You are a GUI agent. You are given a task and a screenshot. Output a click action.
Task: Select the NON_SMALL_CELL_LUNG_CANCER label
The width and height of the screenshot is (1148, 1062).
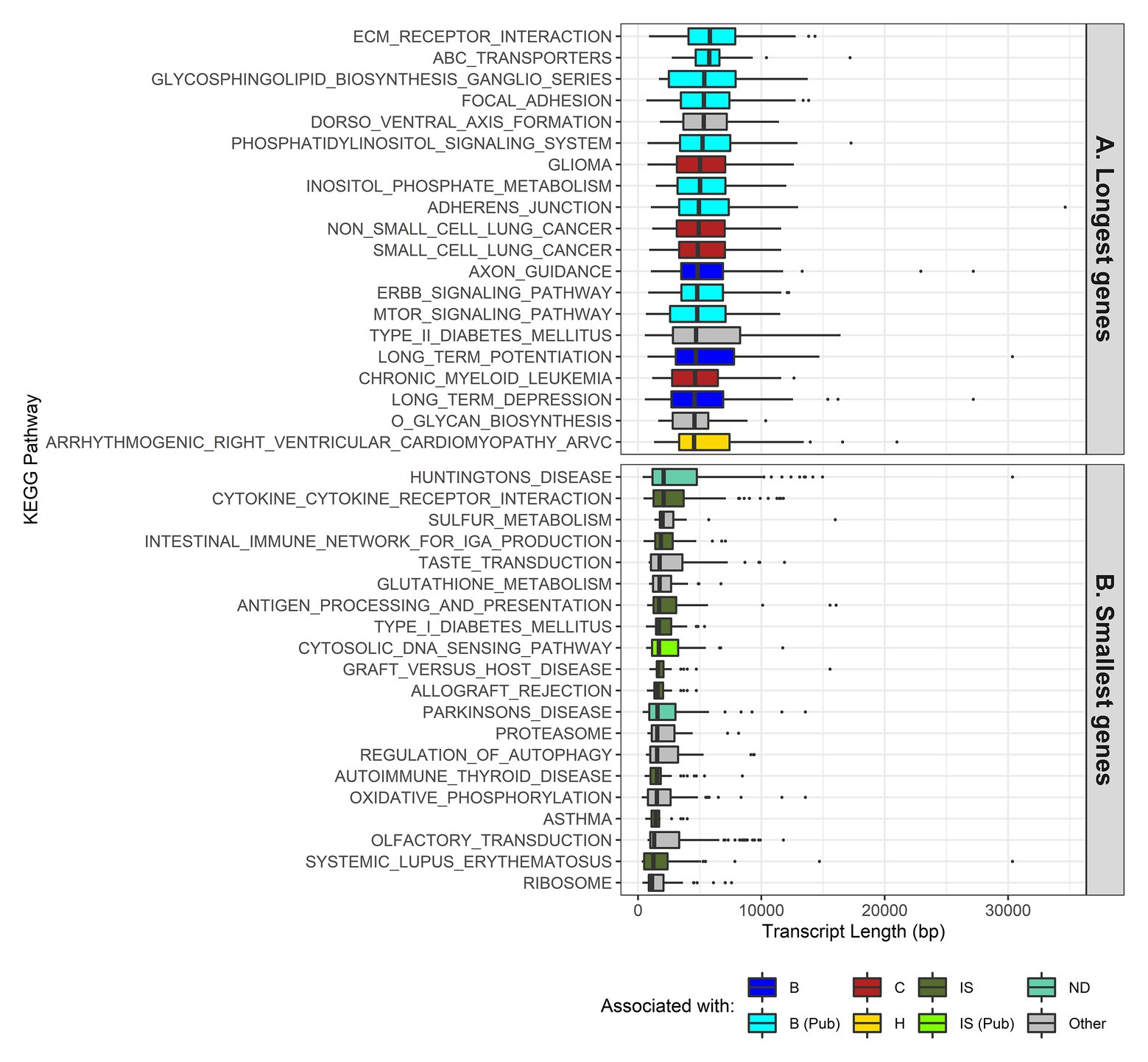coord(470,229)
